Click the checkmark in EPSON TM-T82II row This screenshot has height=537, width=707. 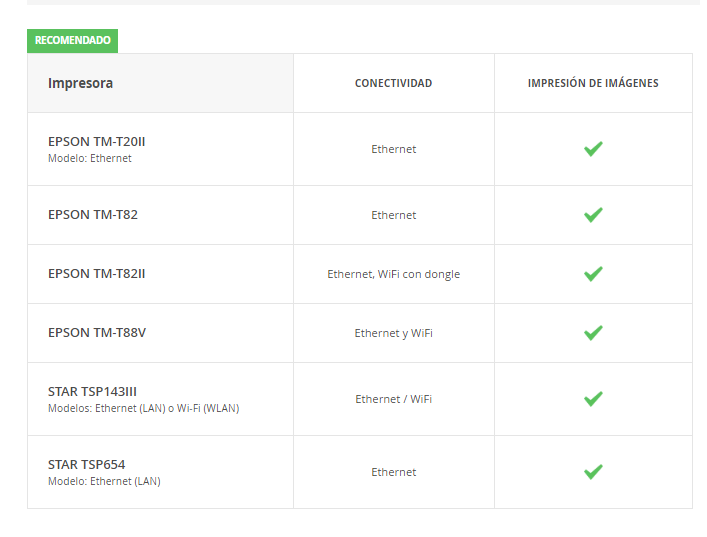[x=593, y=274]
